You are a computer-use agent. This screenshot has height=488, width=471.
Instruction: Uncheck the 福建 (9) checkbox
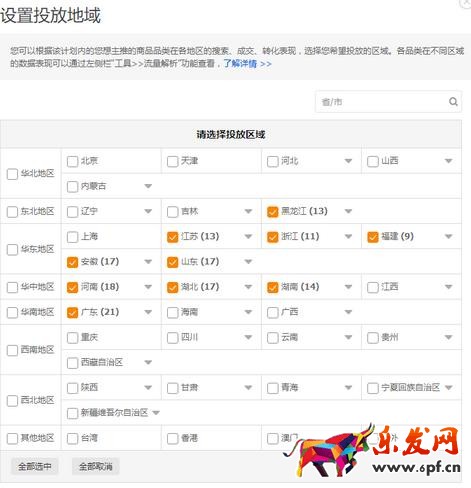373,237
